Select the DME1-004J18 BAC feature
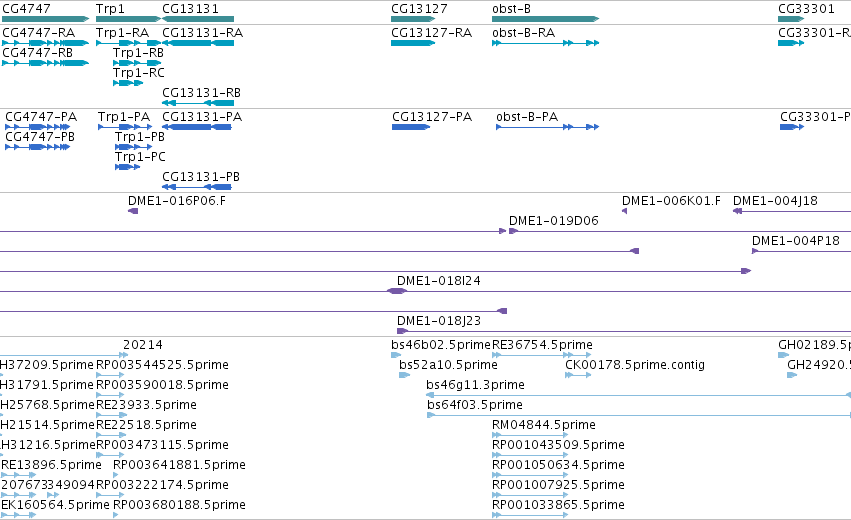This screenshot has width=851, height=520. (x=792, y=211)
